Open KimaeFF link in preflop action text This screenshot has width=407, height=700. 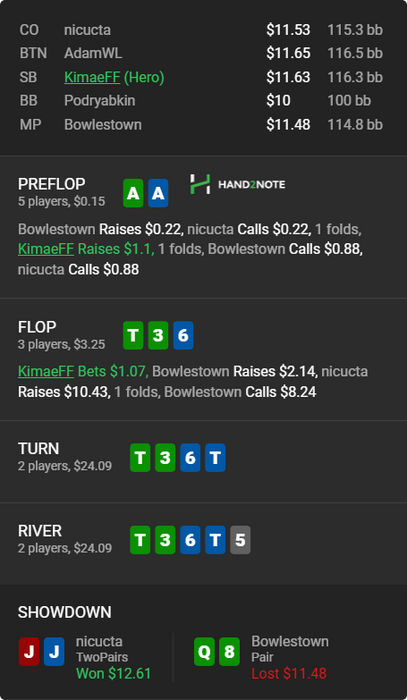[x=46, y=249]
